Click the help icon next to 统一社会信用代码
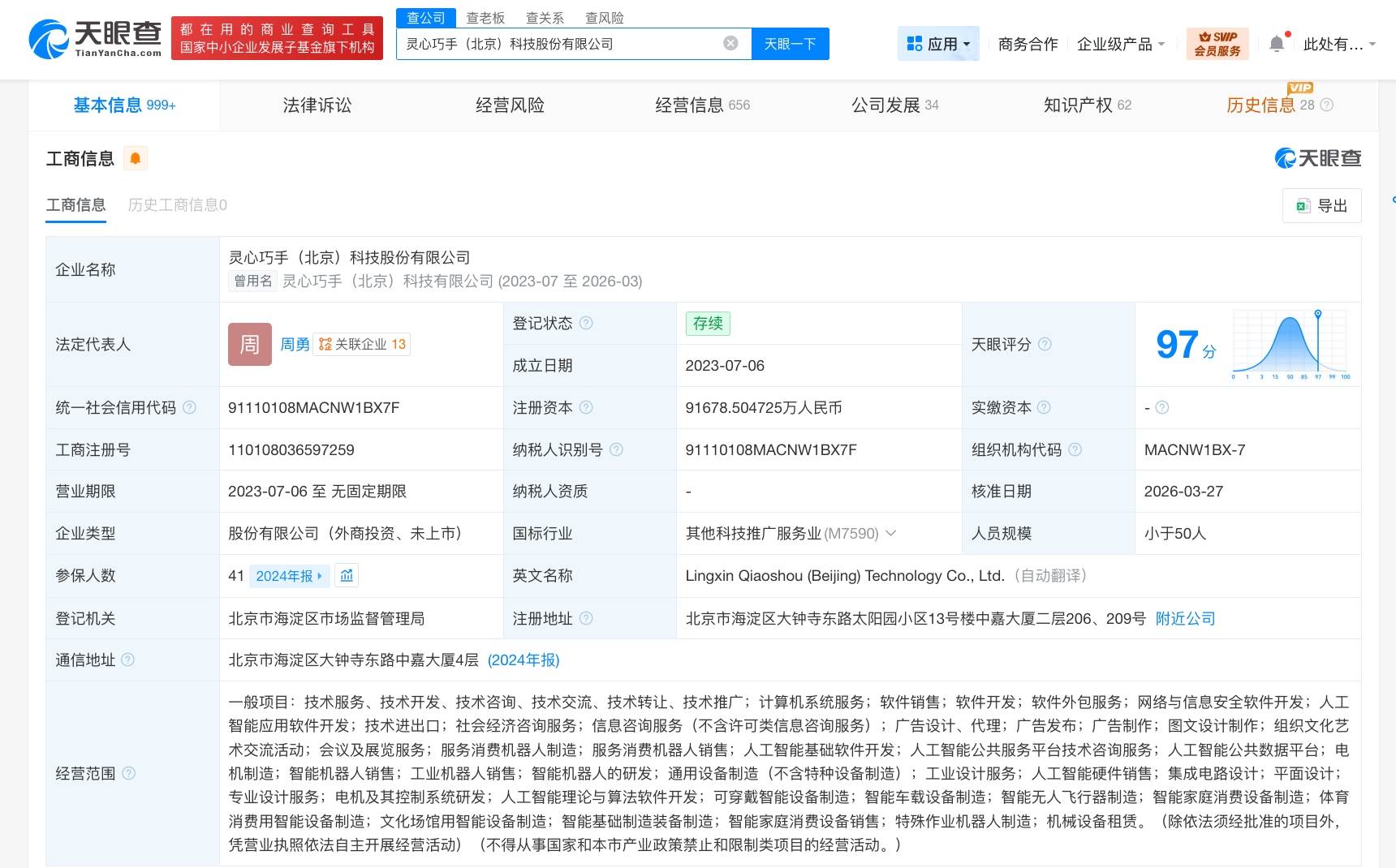 tap(189, 407)
